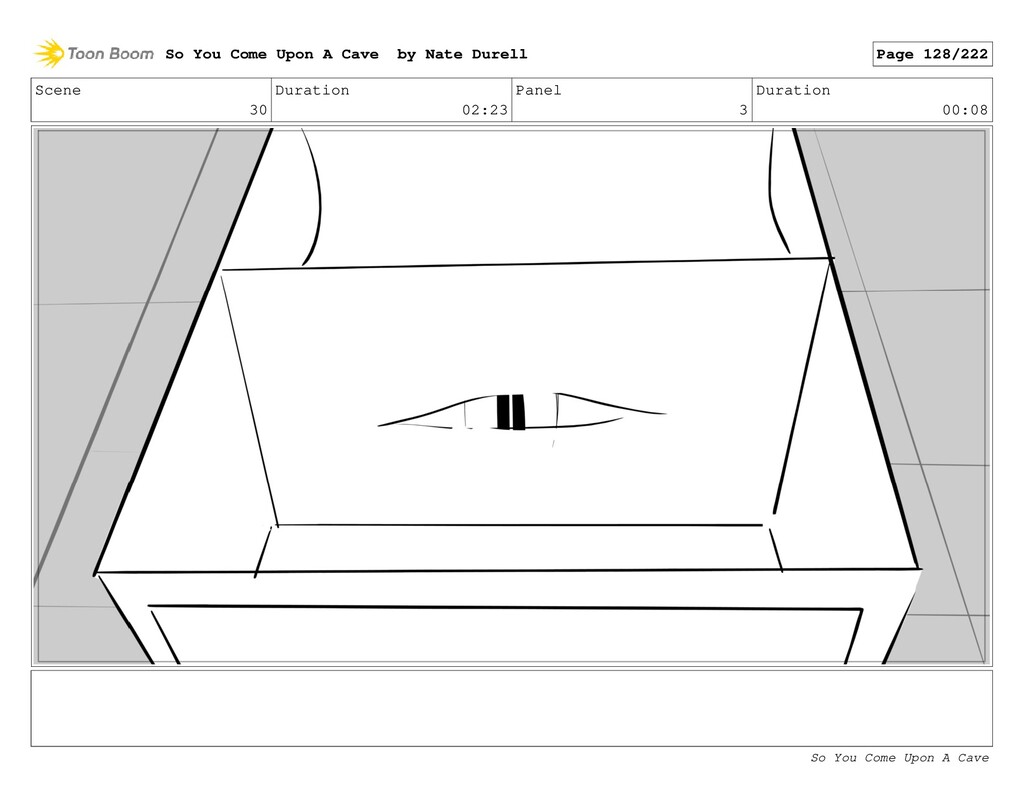This screenshot has width=1024, height=793.
Task: Click the Toon Boom logo
Action: [x=94, y=54]
